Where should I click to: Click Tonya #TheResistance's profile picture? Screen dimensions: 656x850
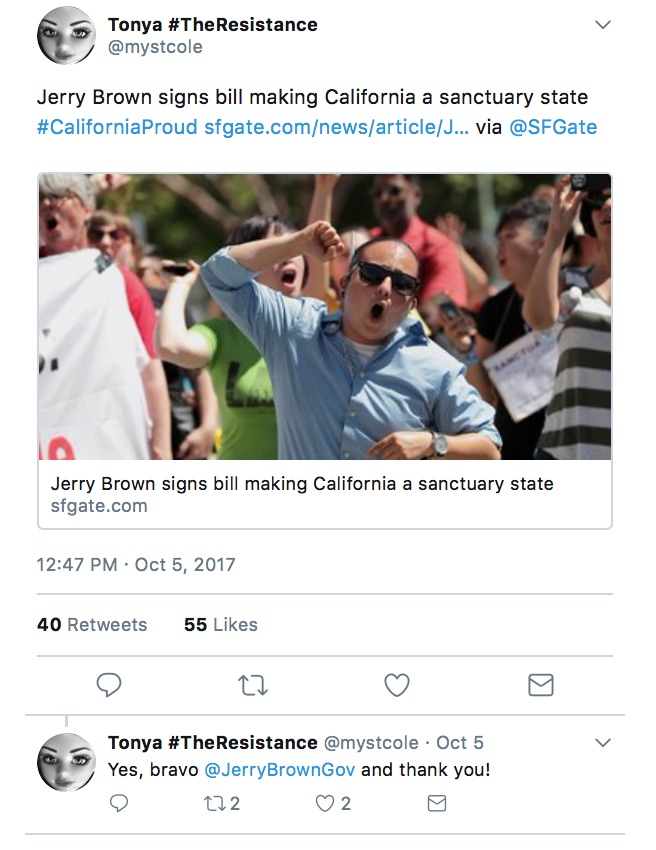(66, 31)
